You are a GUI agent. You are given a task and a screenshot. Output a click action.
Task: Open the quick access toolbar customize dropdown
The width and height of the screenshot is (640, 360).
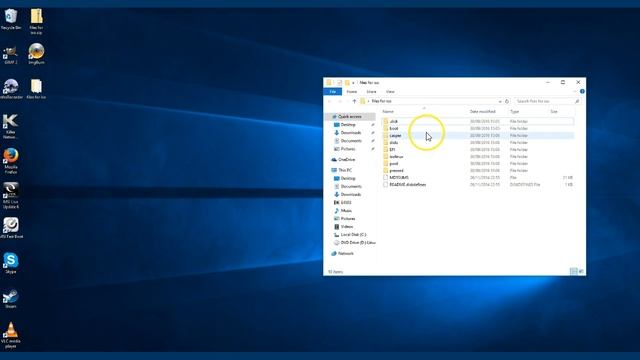(353, 83)
